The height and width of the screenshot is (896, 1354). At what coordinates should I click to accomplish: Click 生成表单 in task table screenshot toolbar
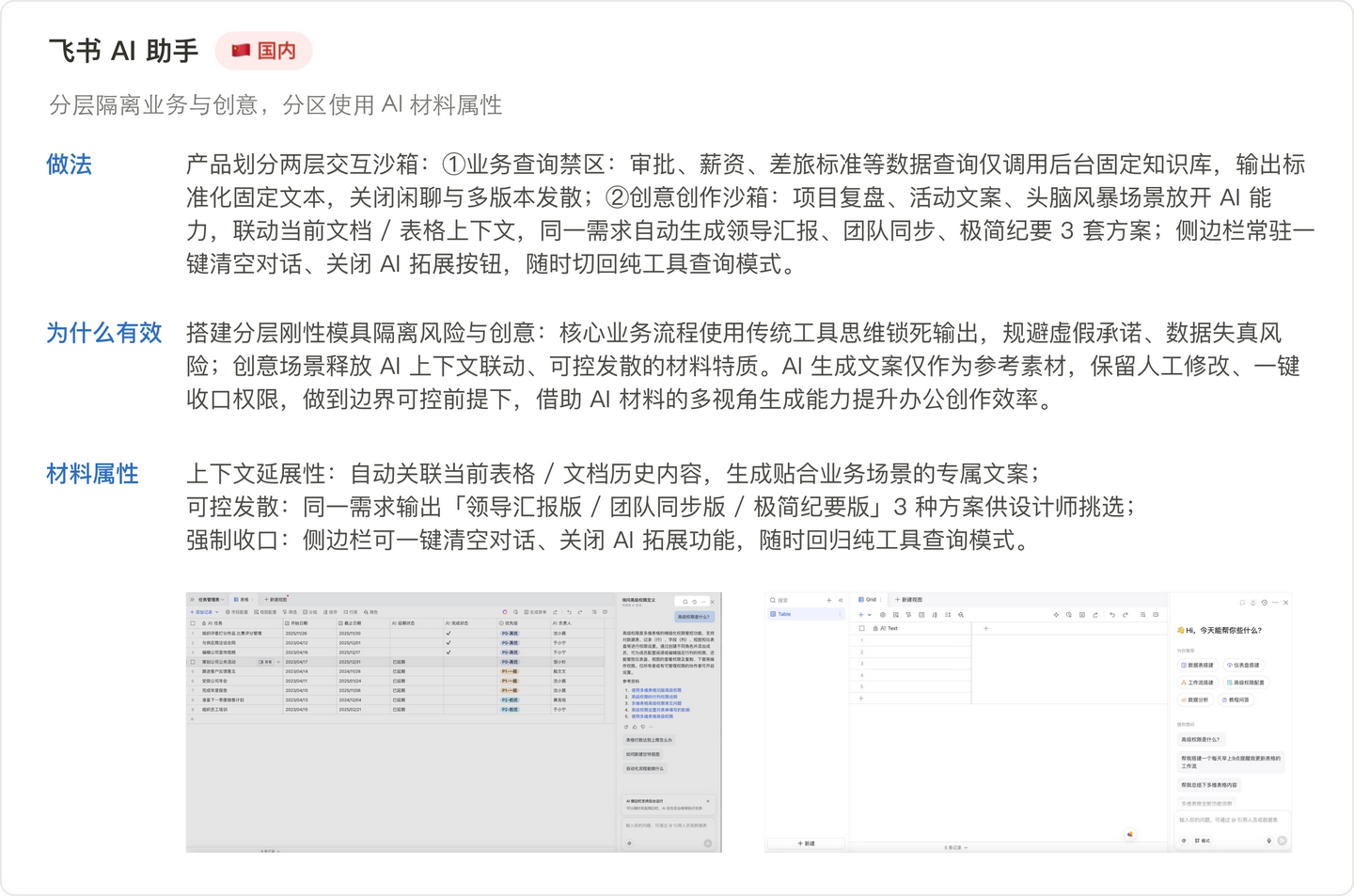535,612
